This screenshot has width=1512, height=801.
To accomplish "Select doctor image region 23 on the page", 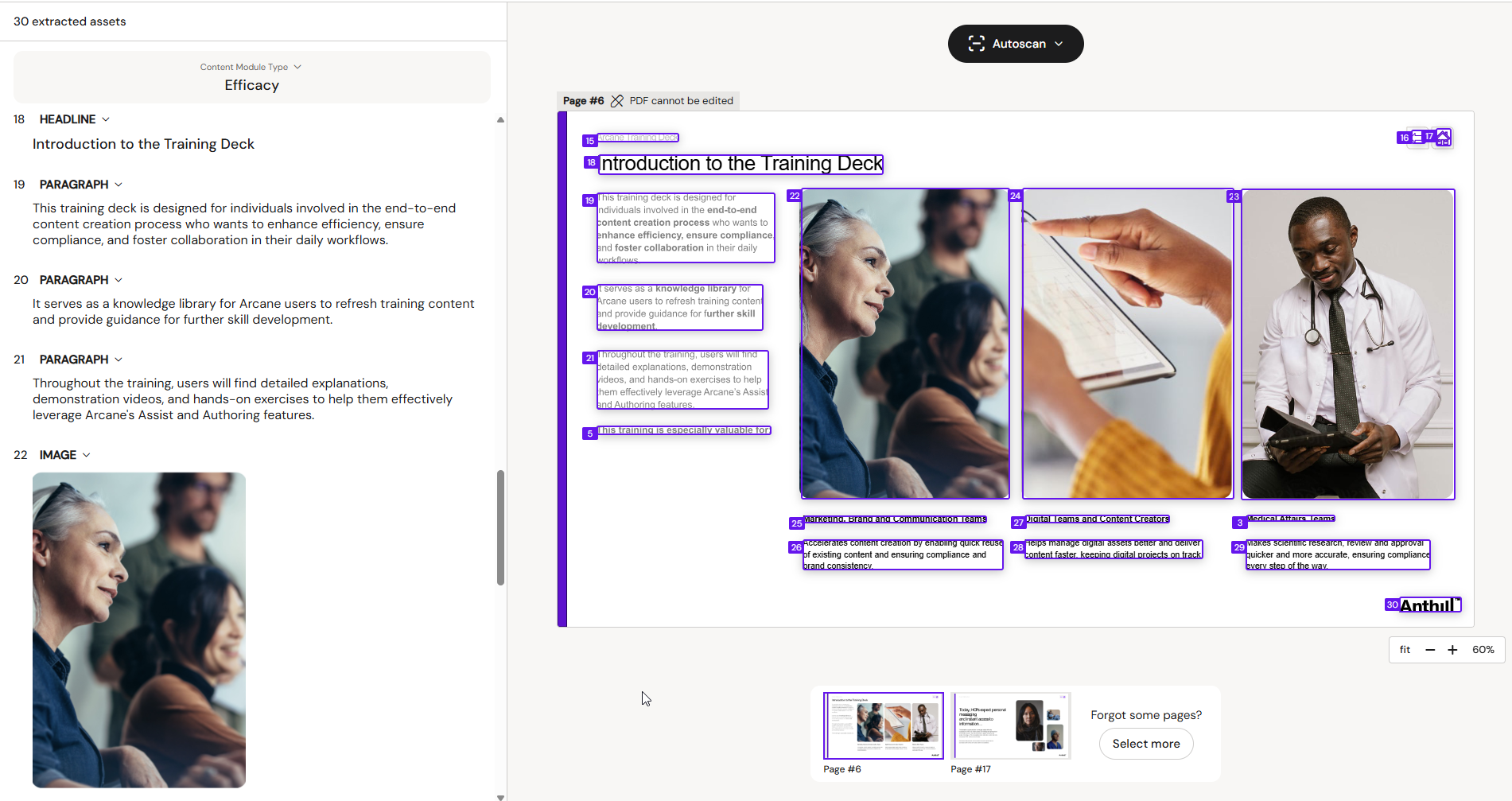I will tap(1348, 344).
